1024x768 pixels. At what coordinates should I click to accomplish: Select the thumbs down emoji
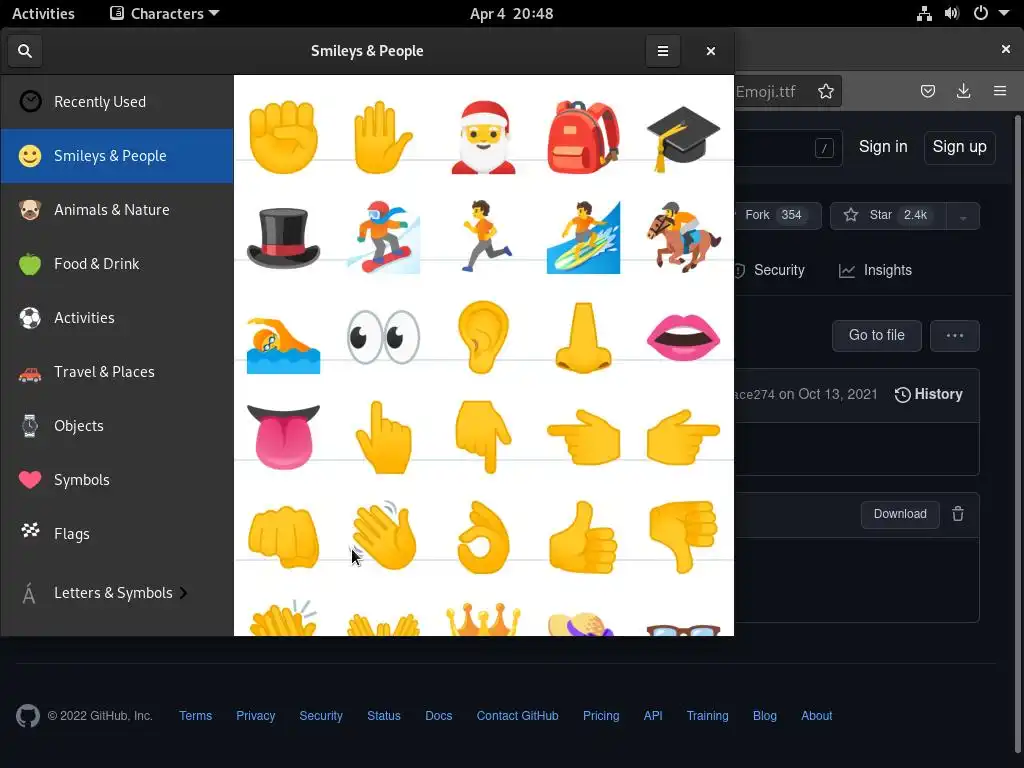click(x=683, y=537)
